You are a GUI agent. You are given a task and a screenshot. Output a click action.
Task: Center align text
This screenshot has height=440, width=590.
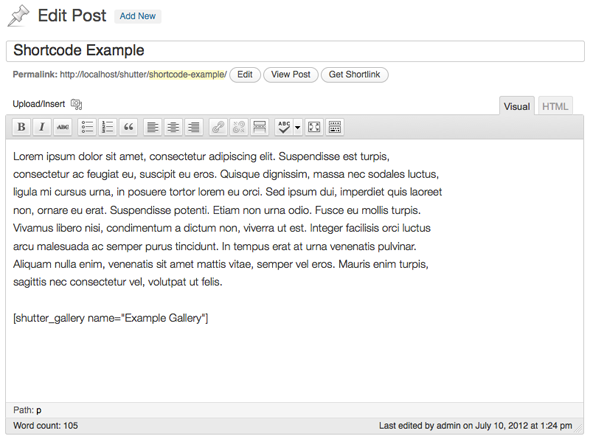pos(173,127)
